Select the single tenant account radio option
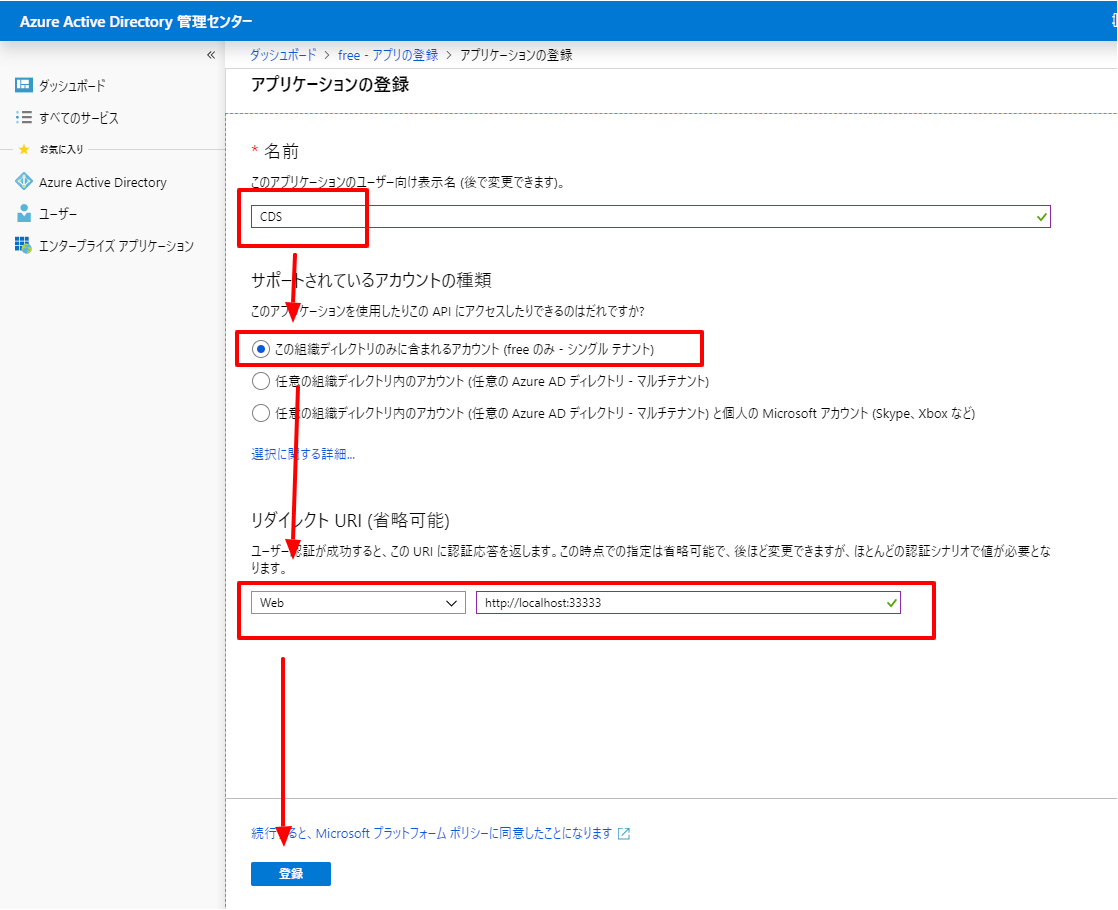This screenshot has width=1118, height=910. pyautogui.click(x=260, y=349)
